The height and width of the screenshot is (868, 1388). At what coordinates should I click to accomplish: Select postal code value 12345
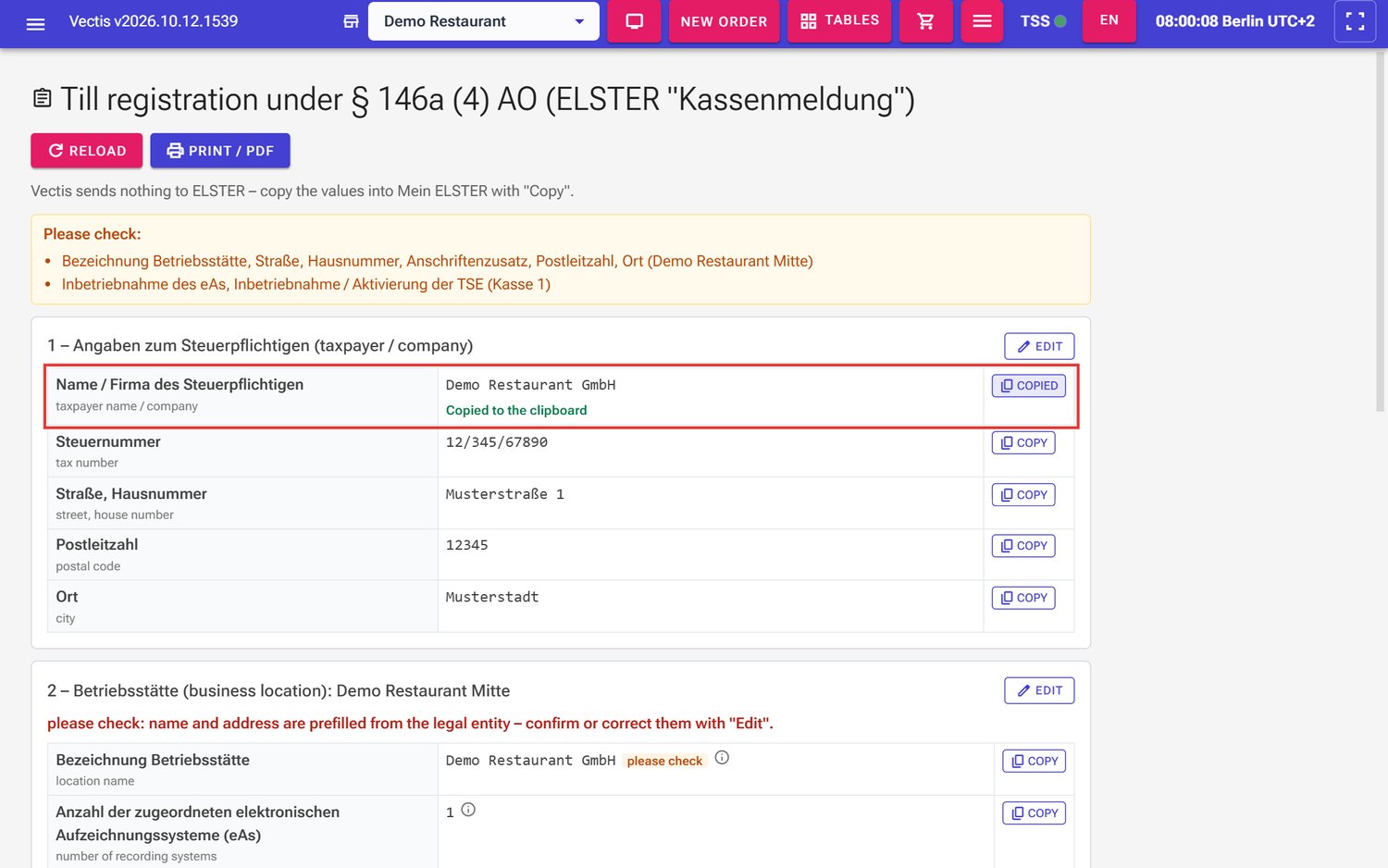coord(467,545)
